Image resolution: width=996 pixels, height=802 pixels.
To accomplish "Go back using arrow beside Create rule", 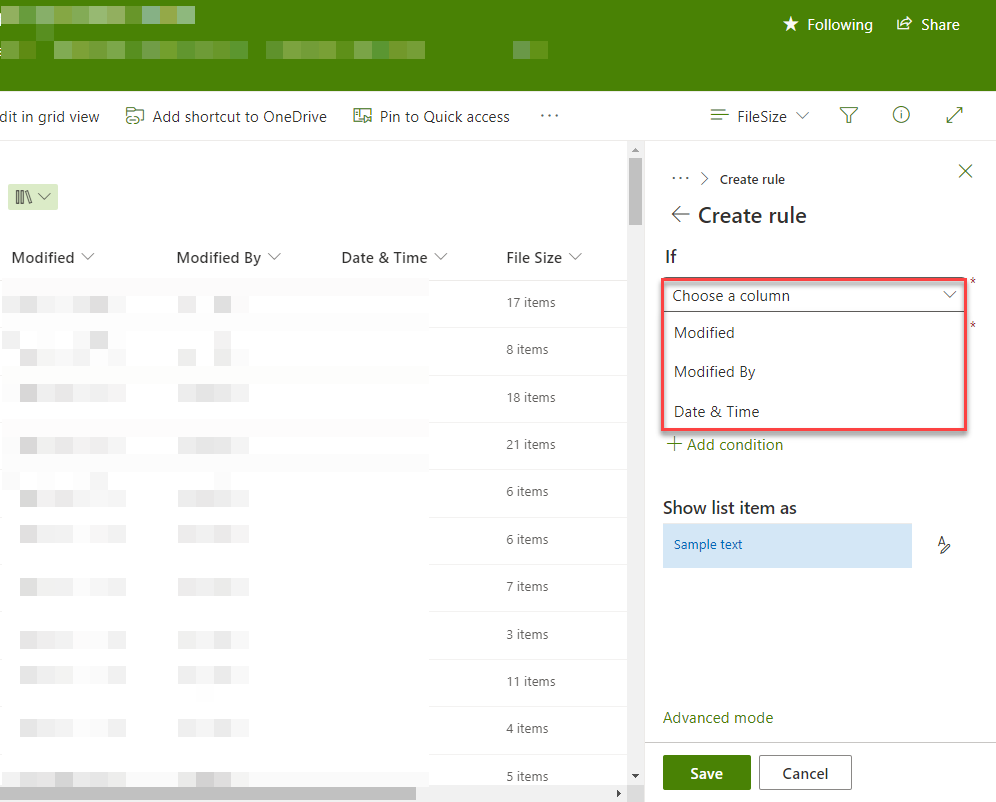I will (680, 215).
